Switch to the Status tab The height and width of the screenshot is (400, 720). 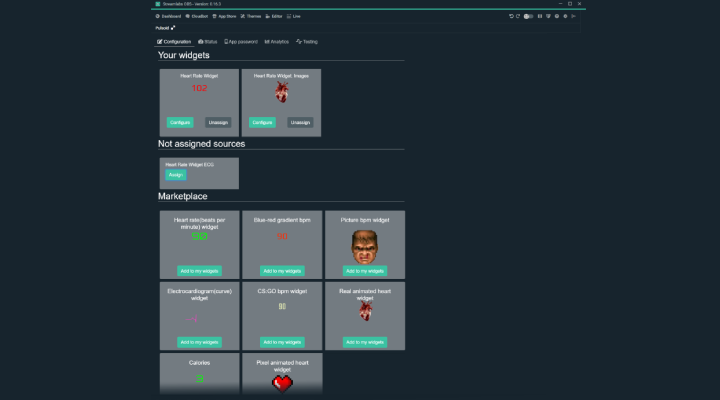point(208,42)
